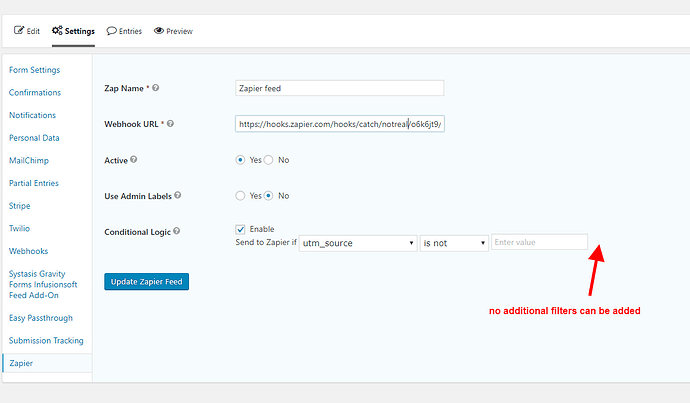
Task: Open the Preview tab
Action: pos(173,31)
